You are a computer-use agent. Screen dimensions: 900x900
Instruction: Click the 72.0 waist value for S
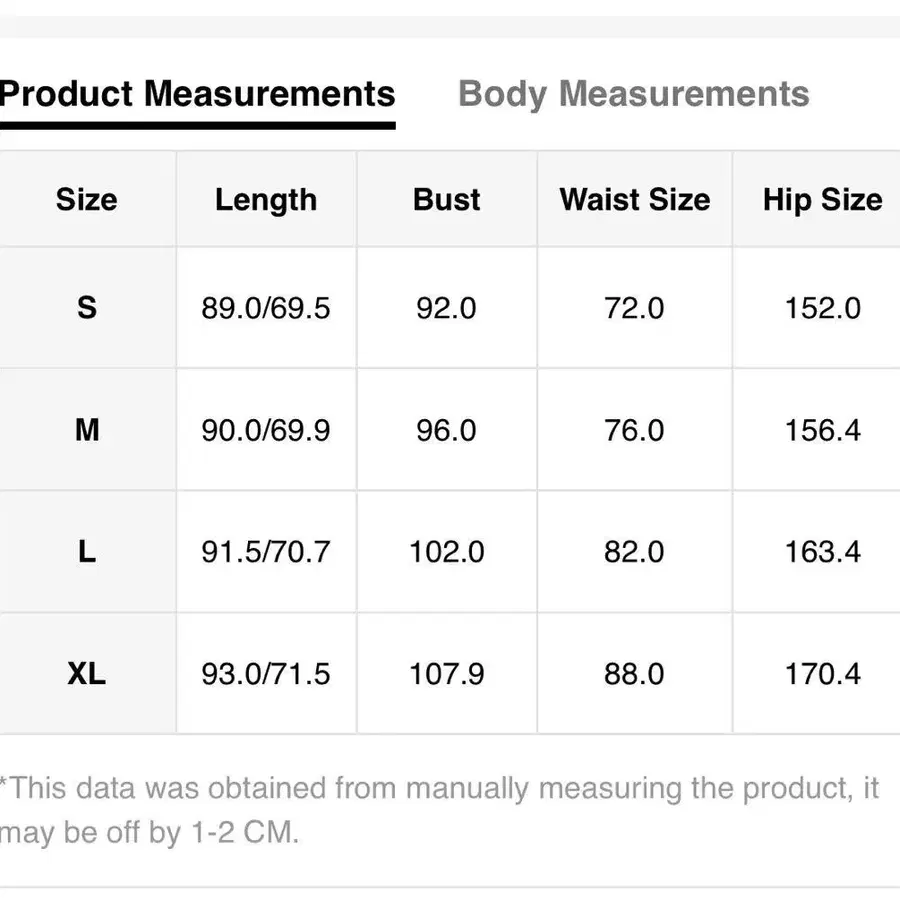634,308
